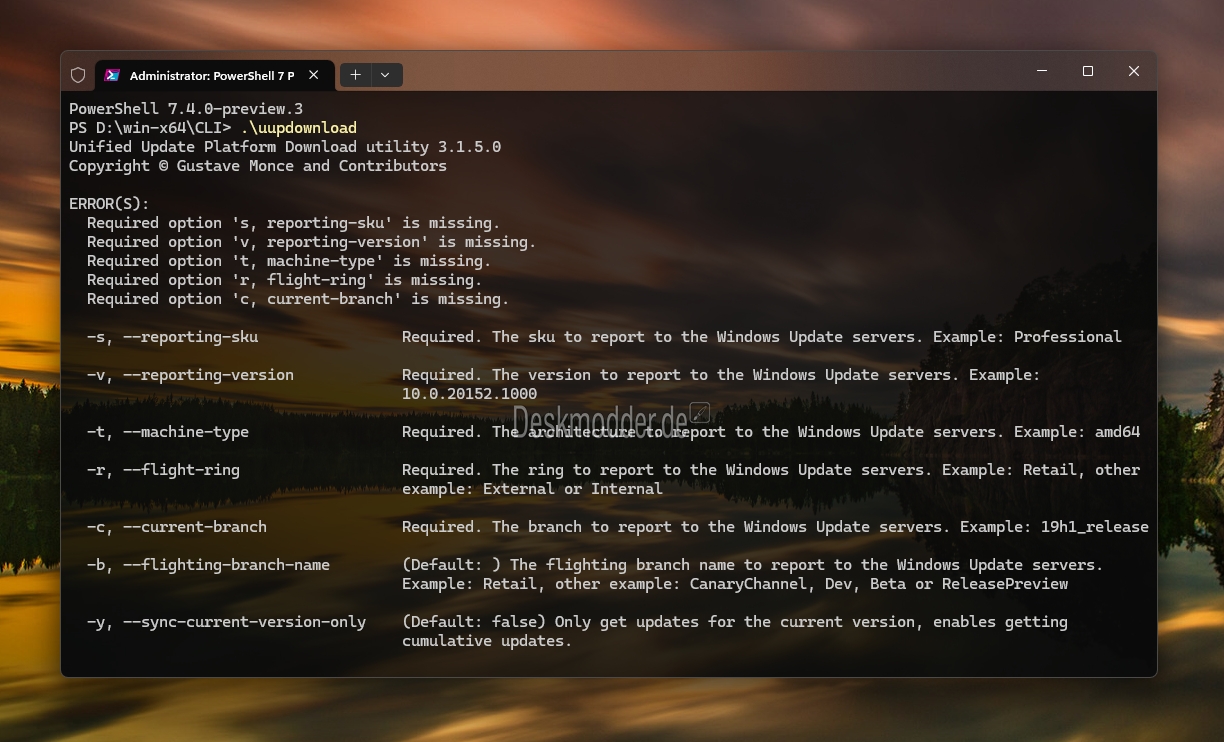Click the error line about 'c, current-branch' missing

(x=298, y=299)
